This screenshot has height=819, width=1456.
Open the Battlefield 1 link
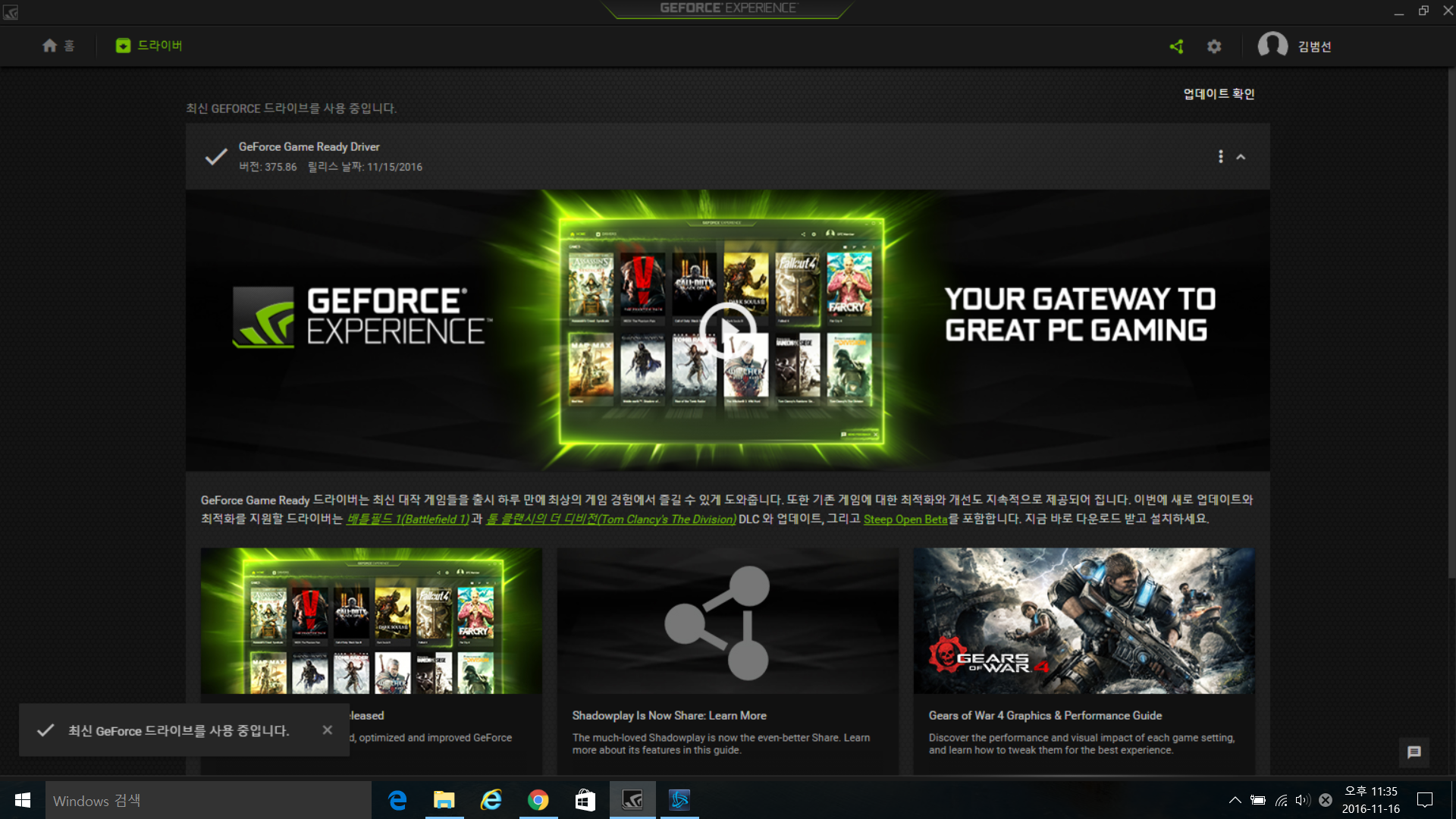click(x=408, y=519)
